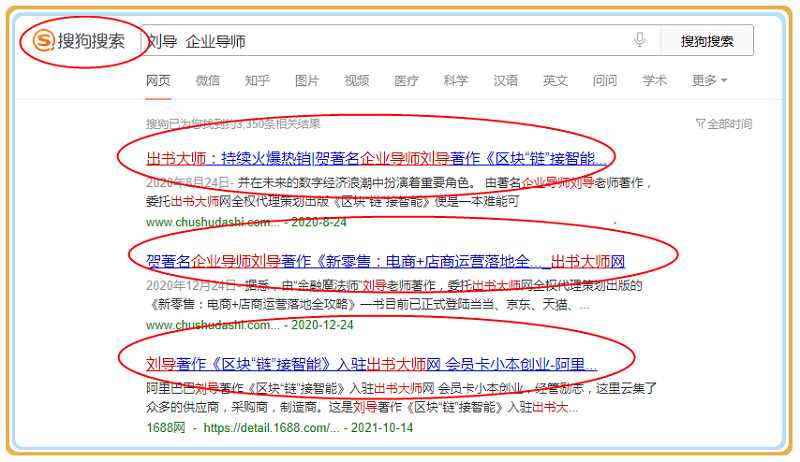The width and height of the screenshot is (800, 462).
Task: Open the 知乎 search tab
Action: pos(257,80)
